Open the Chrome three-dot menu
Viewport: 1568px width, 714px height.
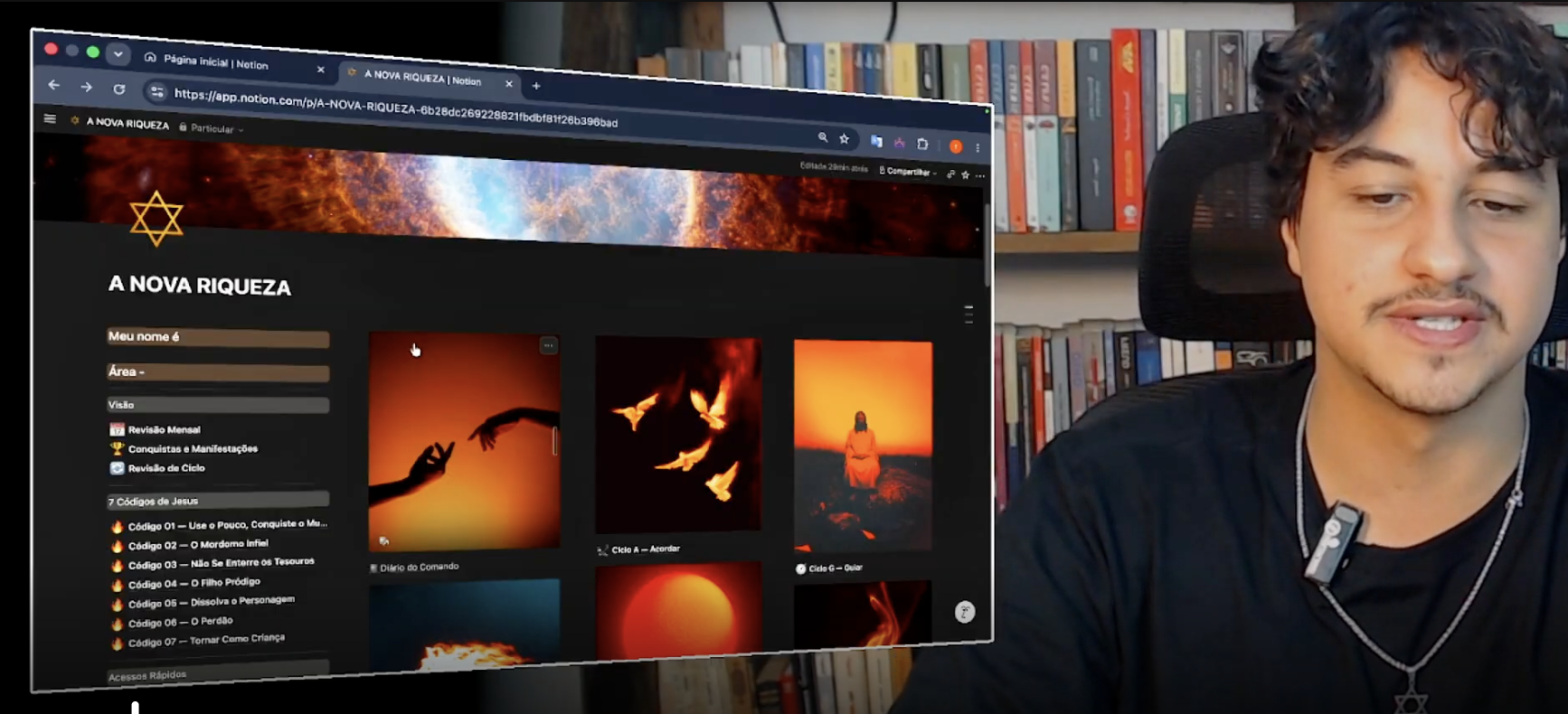[978, 147]
